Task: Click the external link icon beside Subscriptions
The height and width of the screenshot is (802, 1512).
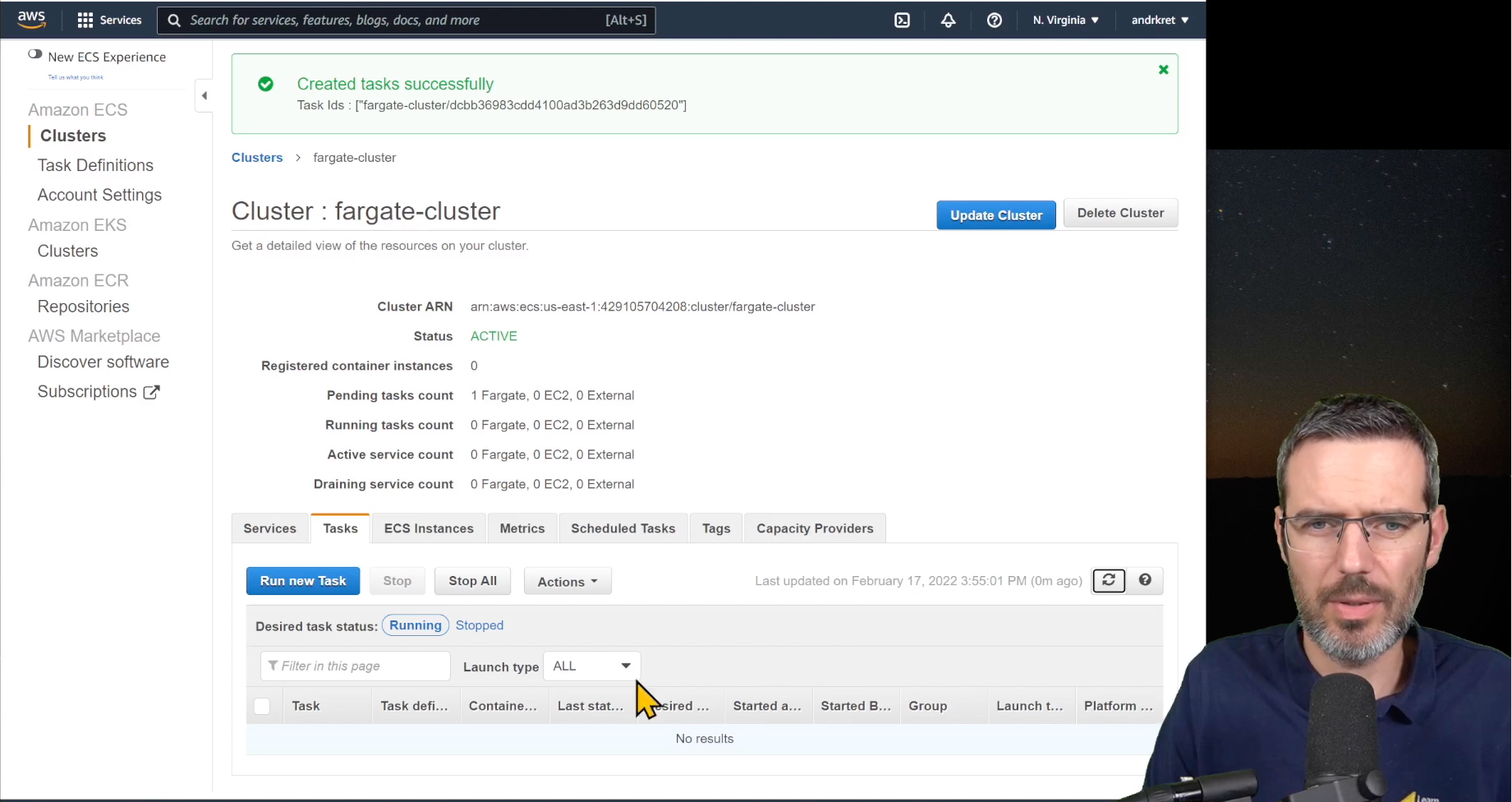Action: coord(151,392)
